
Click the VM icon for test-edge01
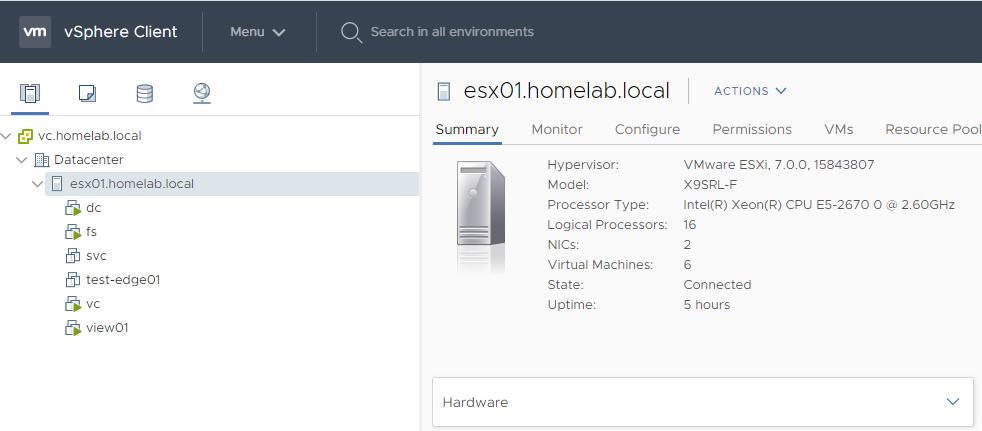(x=73, y=280)
